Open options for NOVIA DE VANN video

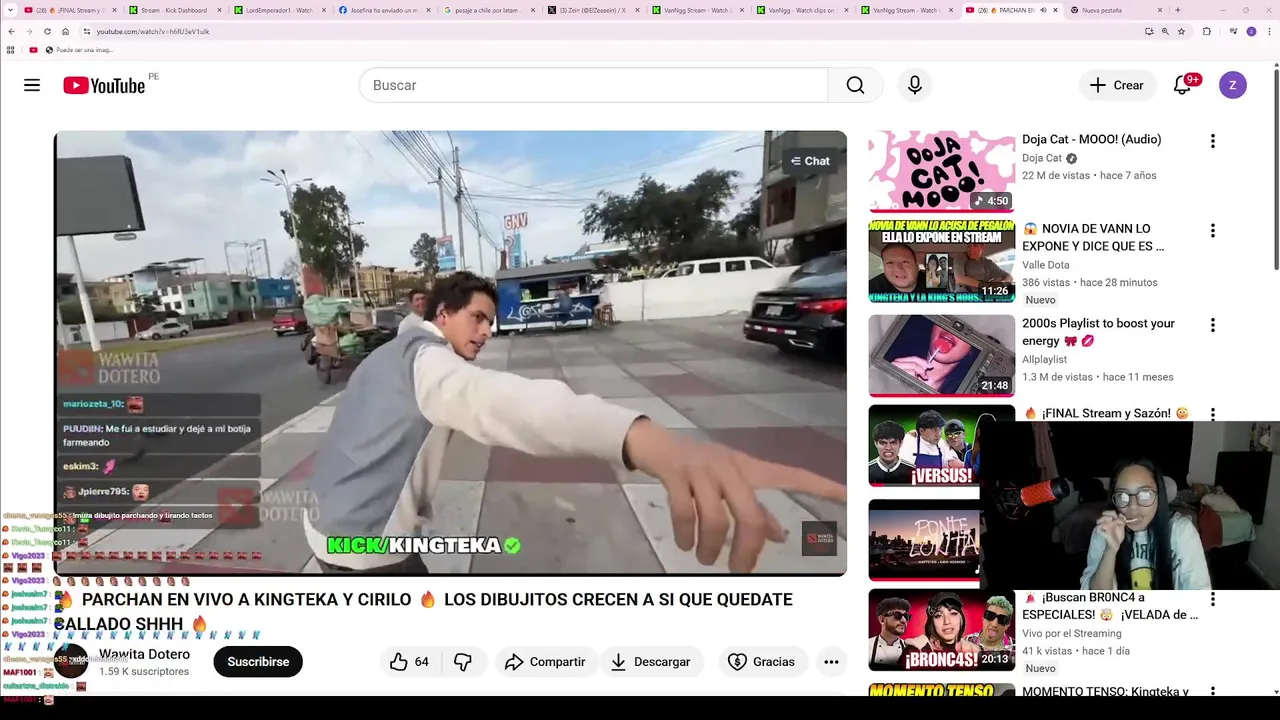1213,231
